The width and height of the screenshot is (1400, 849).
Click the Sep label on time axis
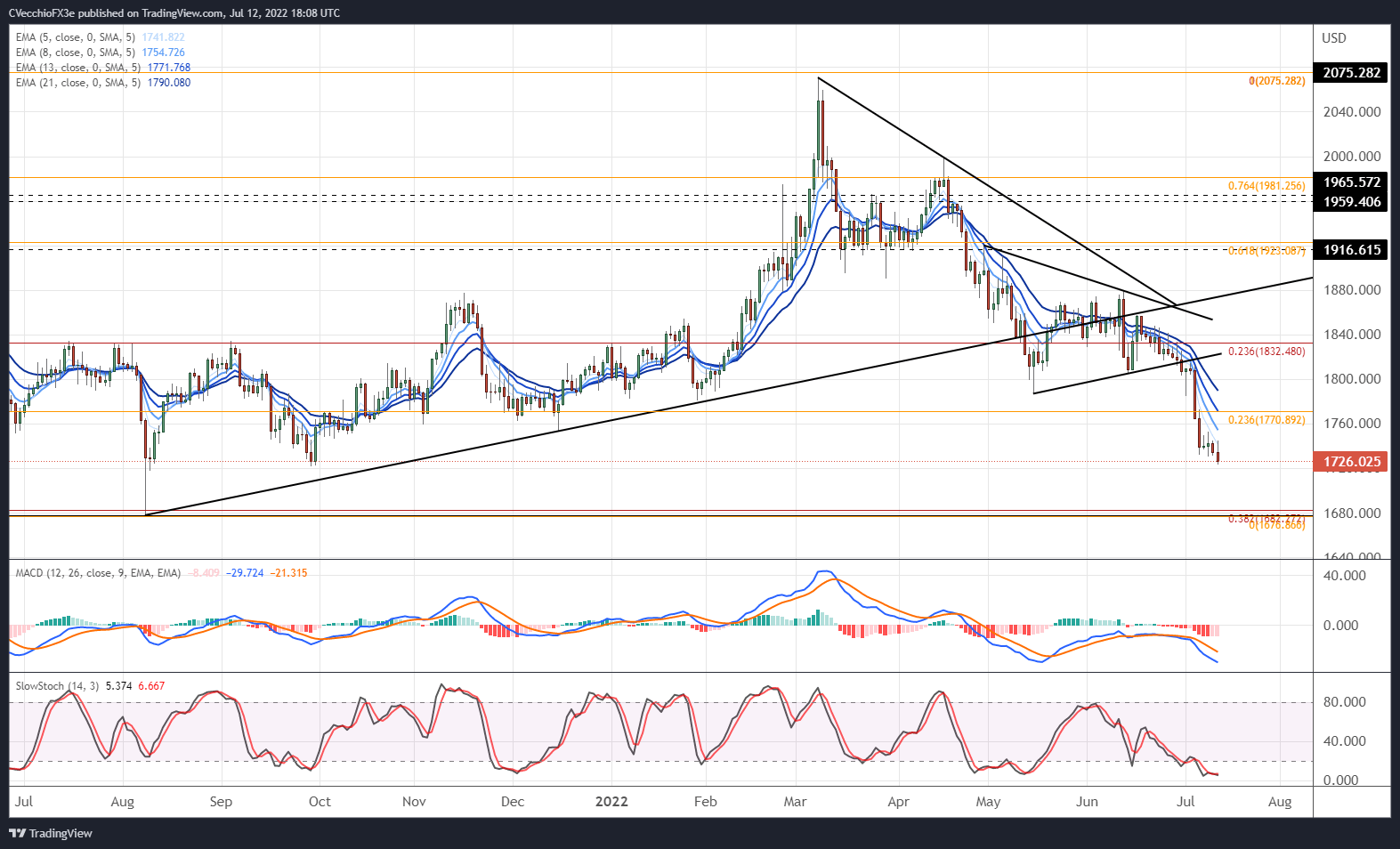pos(221,802)
